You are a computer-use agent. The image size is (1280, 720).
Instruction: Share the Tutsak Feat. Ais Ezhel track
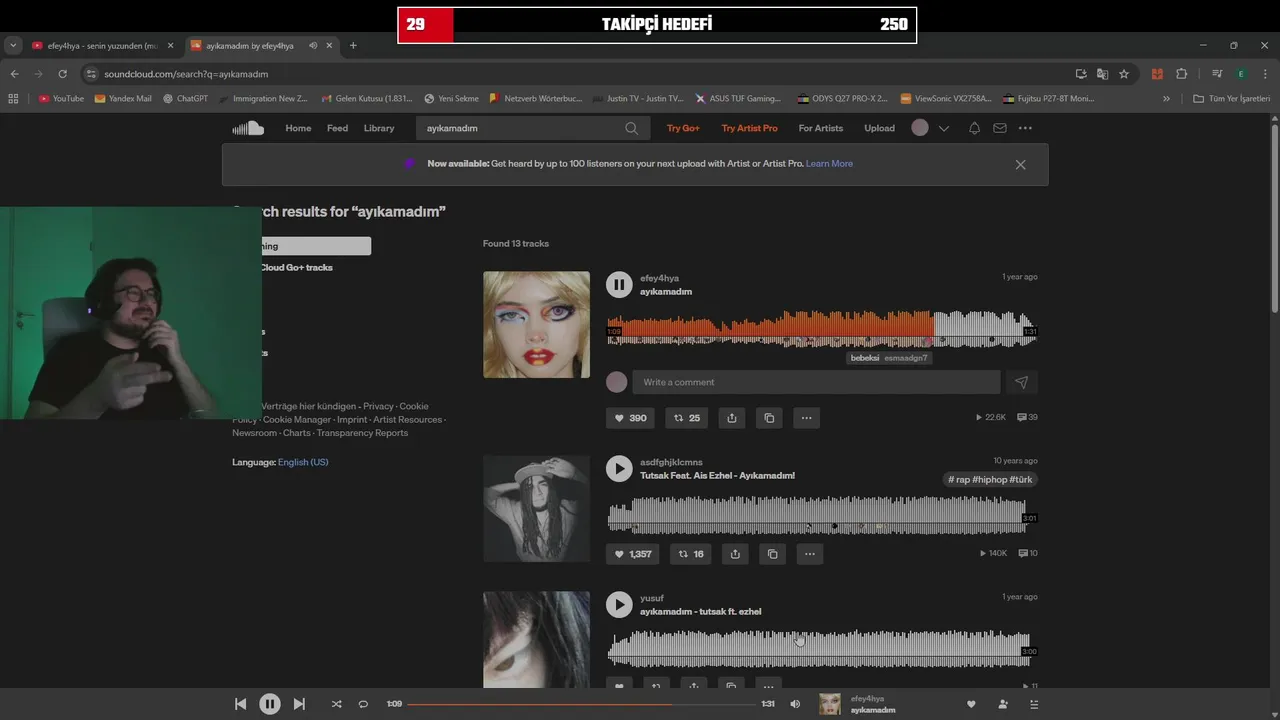coord(735,554)
